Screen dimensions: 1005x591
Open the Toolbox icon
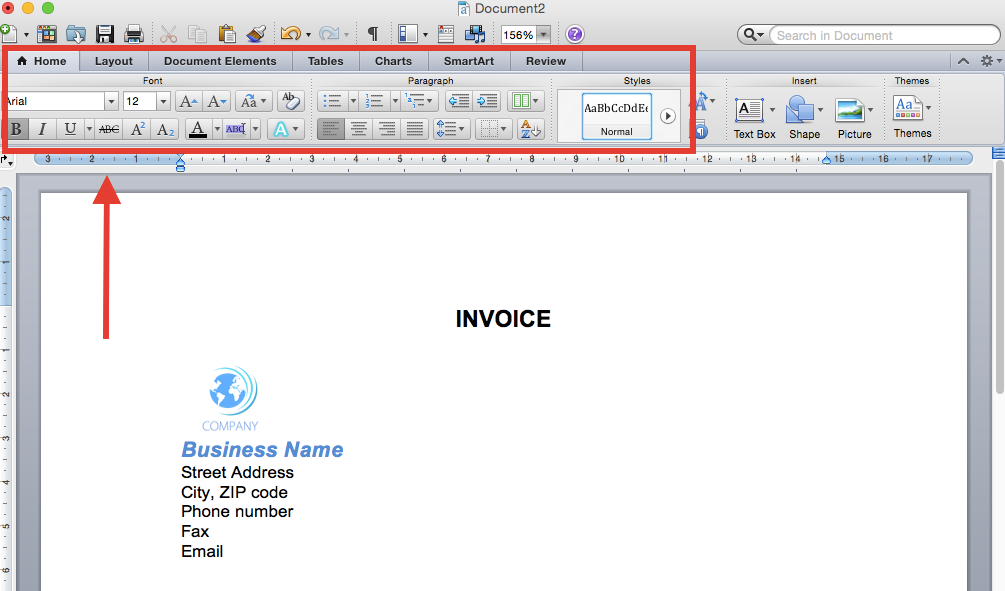point(445,34)
